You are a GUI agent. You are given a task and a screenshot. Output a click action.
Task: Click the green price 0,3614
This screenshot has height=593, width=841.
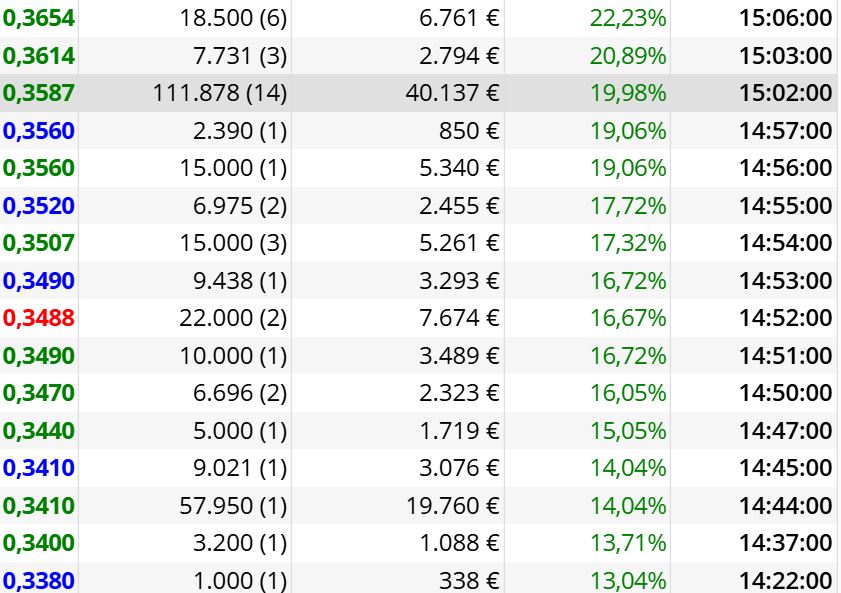(x=39, y=56)
